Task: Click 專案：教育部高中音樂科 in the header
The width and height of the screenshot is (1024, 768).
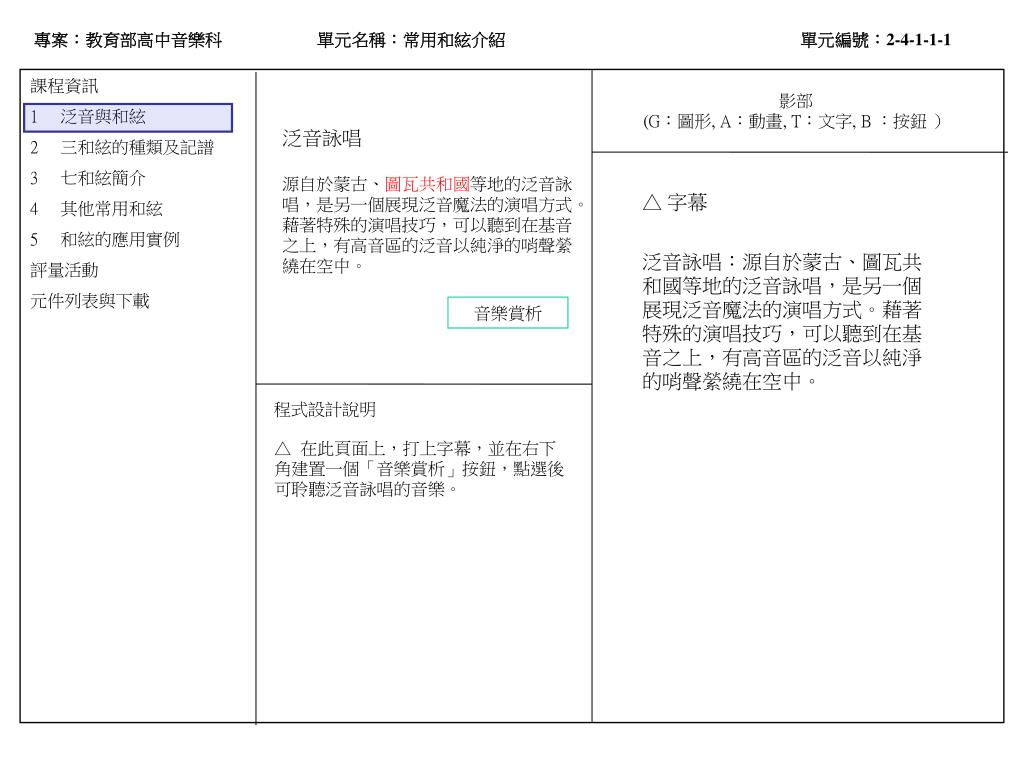Action: pyautogui.click(x=128, y=40)
